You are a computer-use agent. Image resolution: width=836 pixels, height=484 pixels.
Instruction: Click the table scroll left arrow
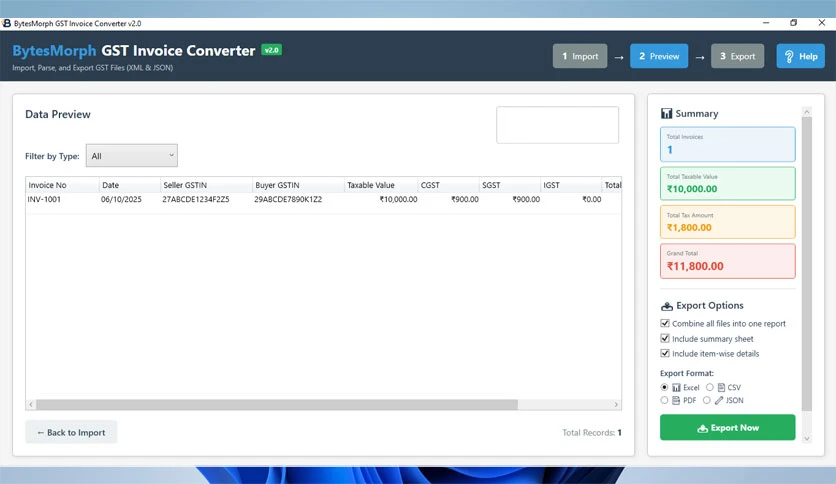click(31, 405)
